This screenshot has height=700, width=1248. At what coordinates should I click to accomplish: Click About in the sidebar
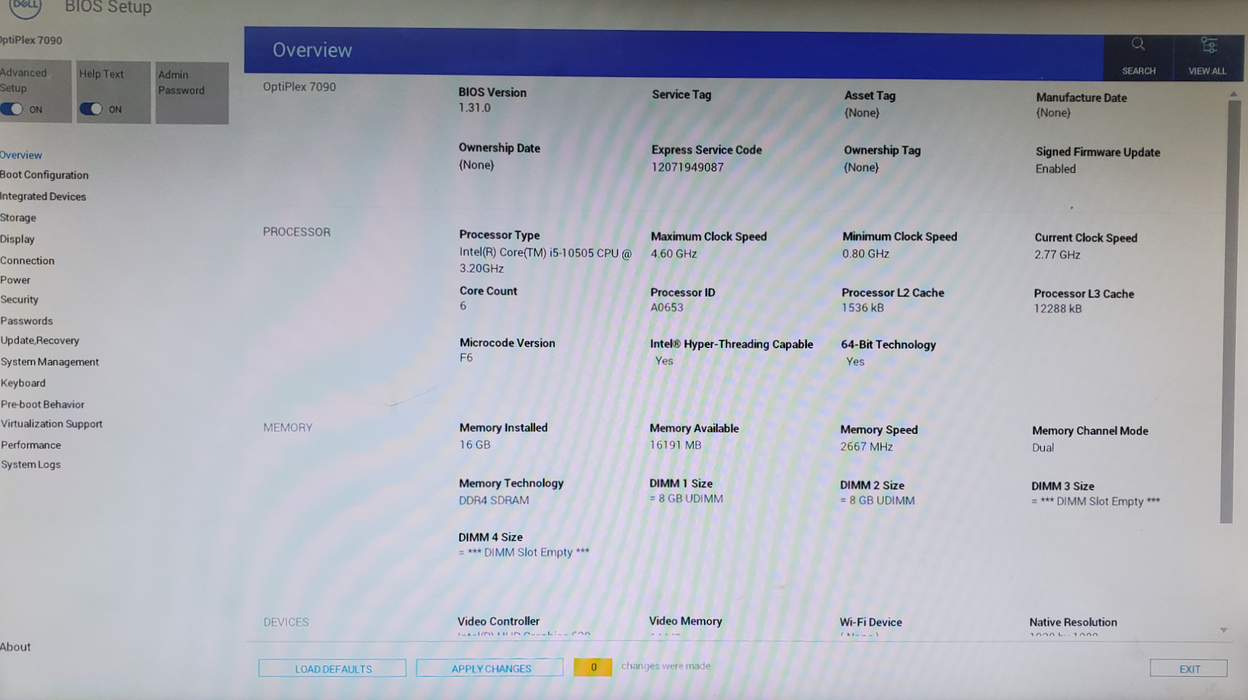click(15, 647)
